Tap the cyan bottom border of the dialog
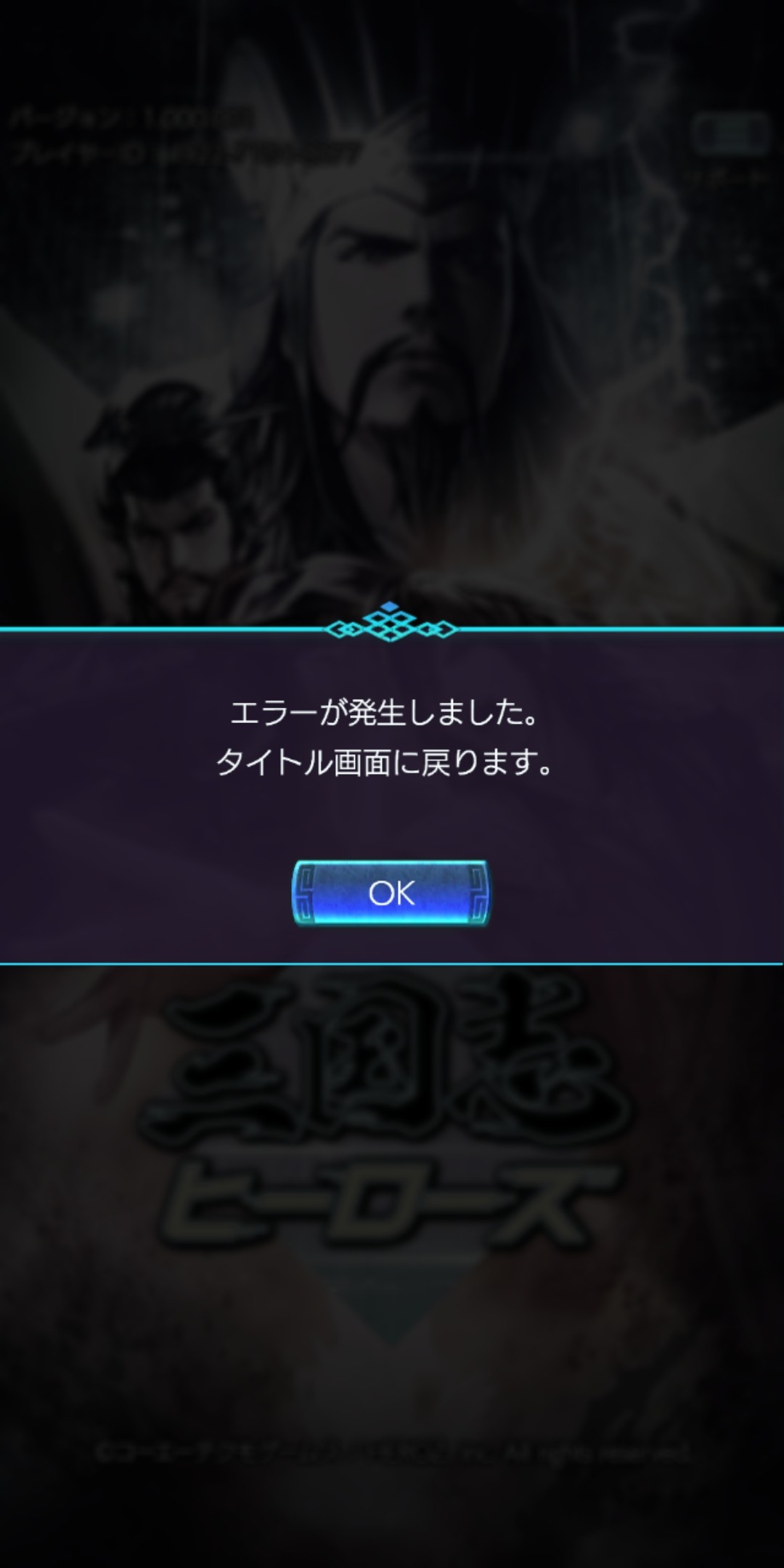Viewport: 784px width, 1568px height. tap(392, 964)
